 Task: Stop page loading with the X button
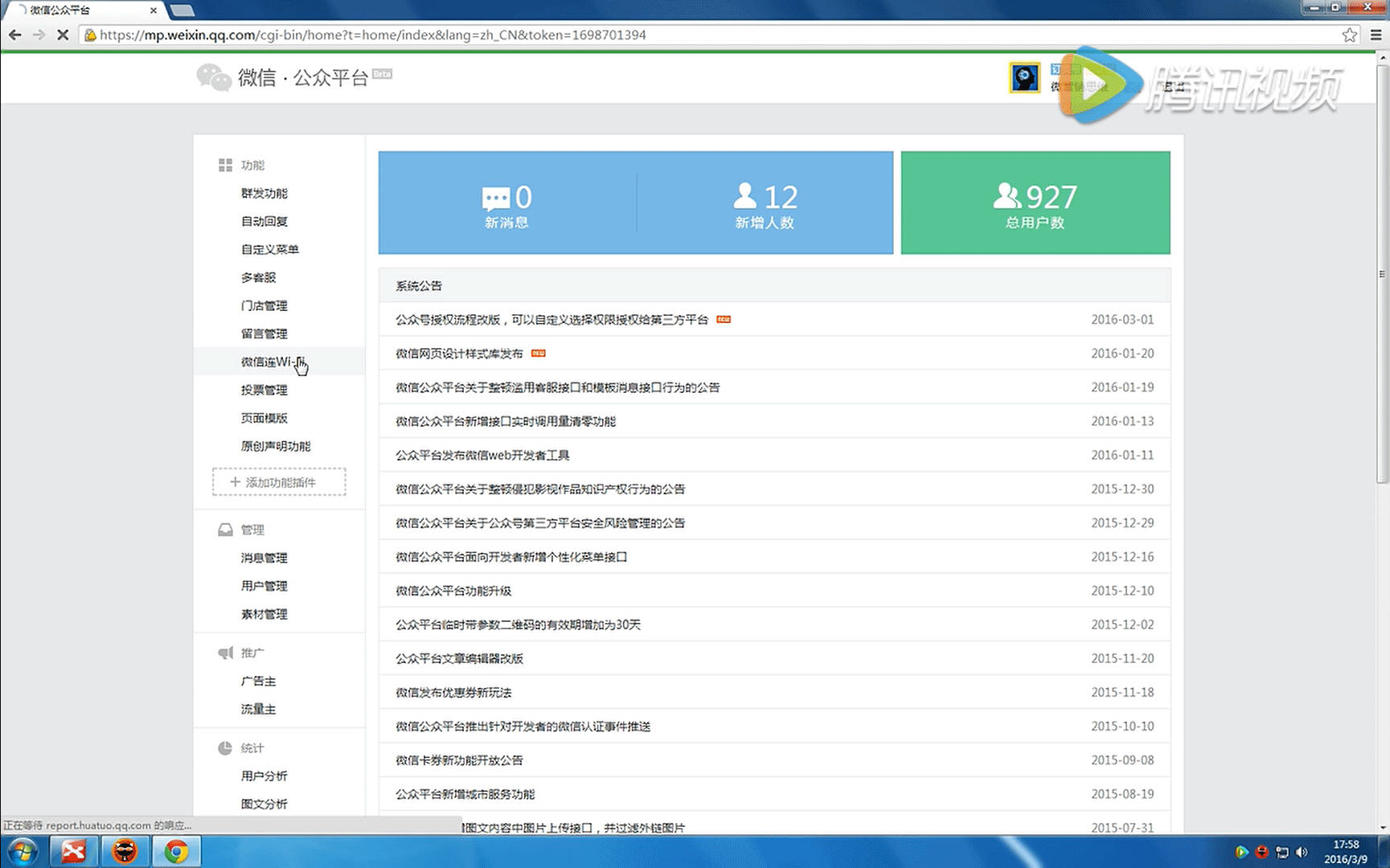pyautogui.click(x=63, y=35)
